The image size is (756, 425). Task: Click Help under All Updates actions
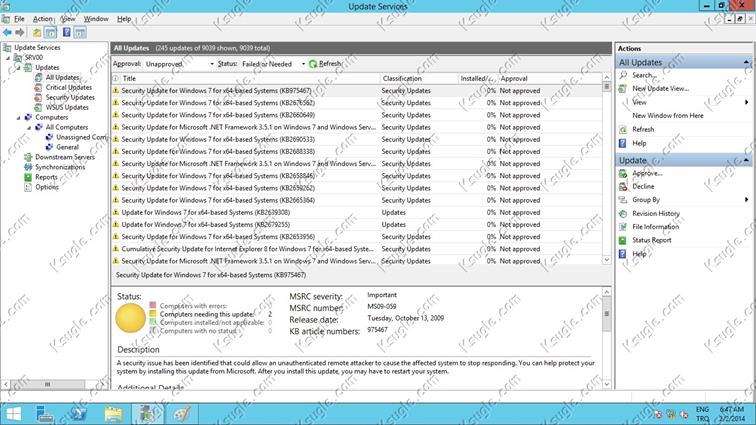[x=639, y=143]
